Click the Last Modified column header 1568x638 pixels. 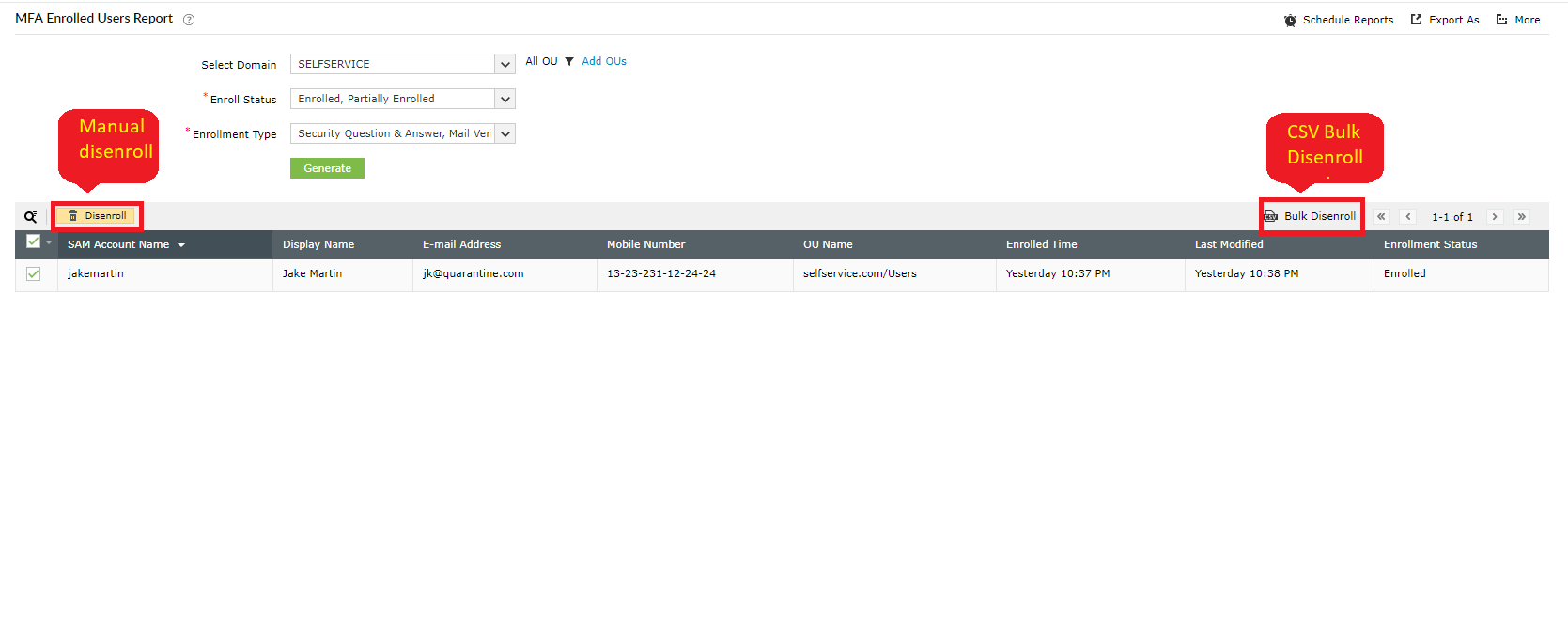(1229, 244)
